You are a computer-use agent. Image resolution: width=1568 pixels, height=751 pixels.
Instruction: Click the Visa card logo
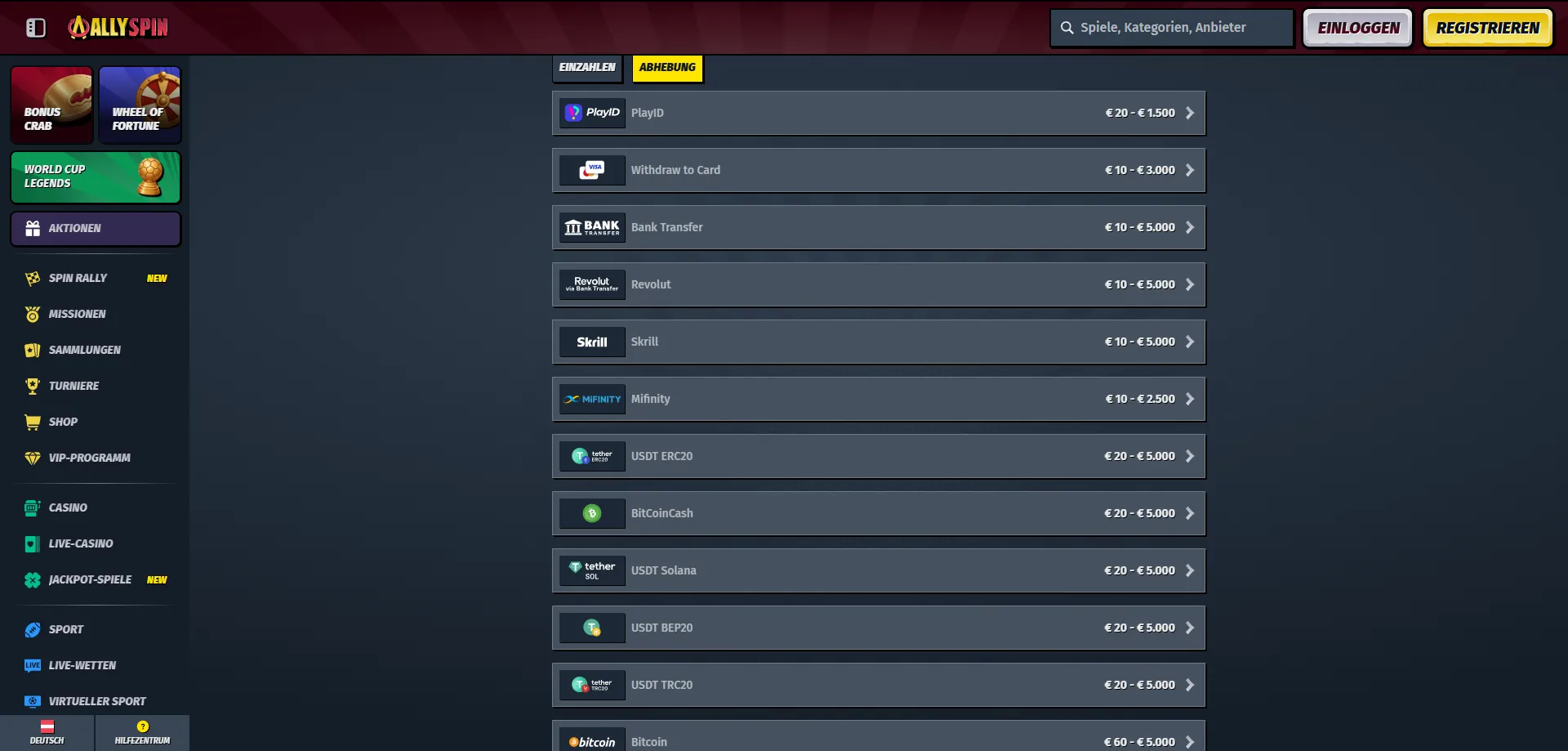pyautogui.click(x=592, y=170)
